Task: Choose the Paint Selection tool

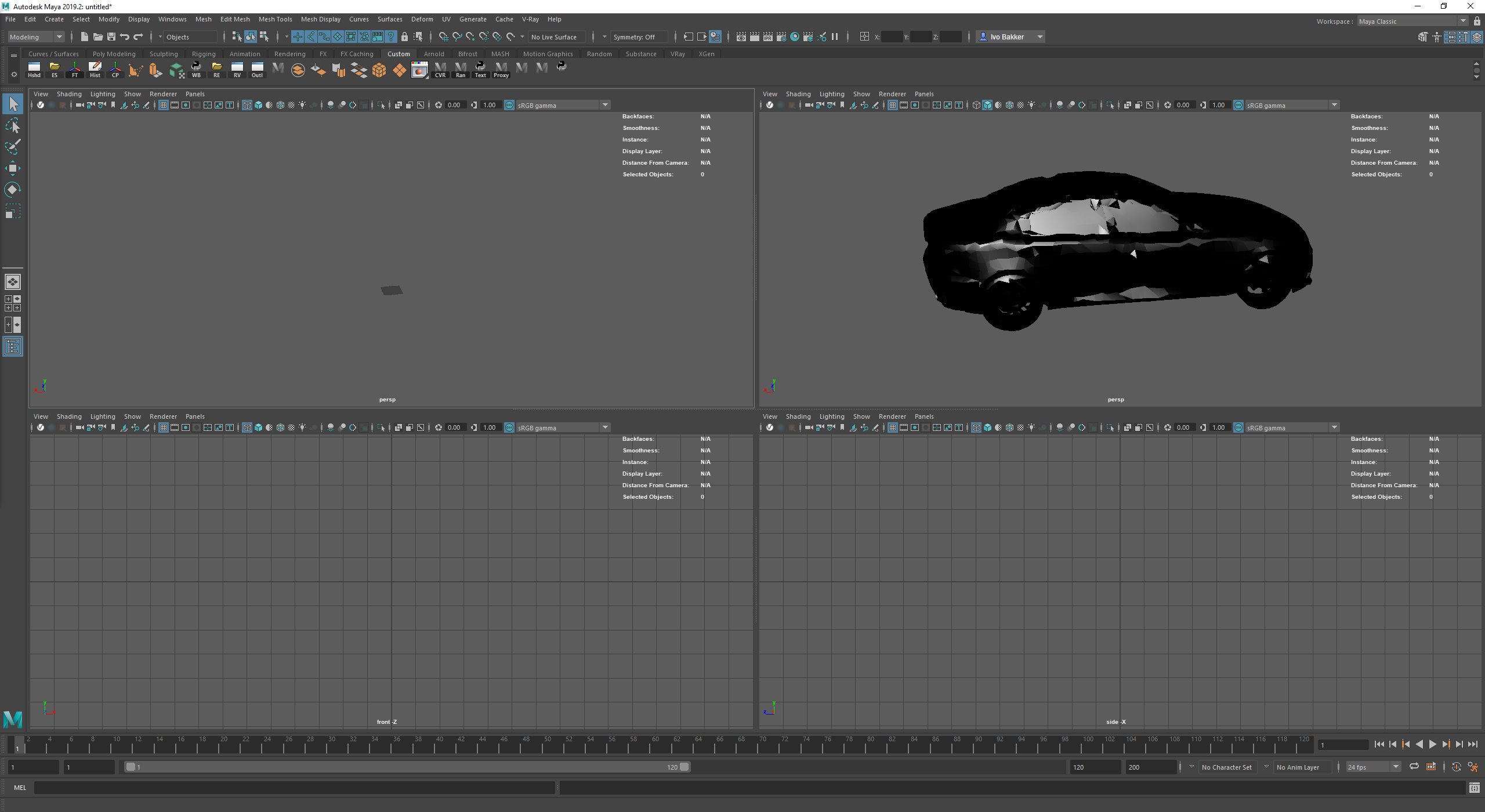Action: [x=13, y=147]
